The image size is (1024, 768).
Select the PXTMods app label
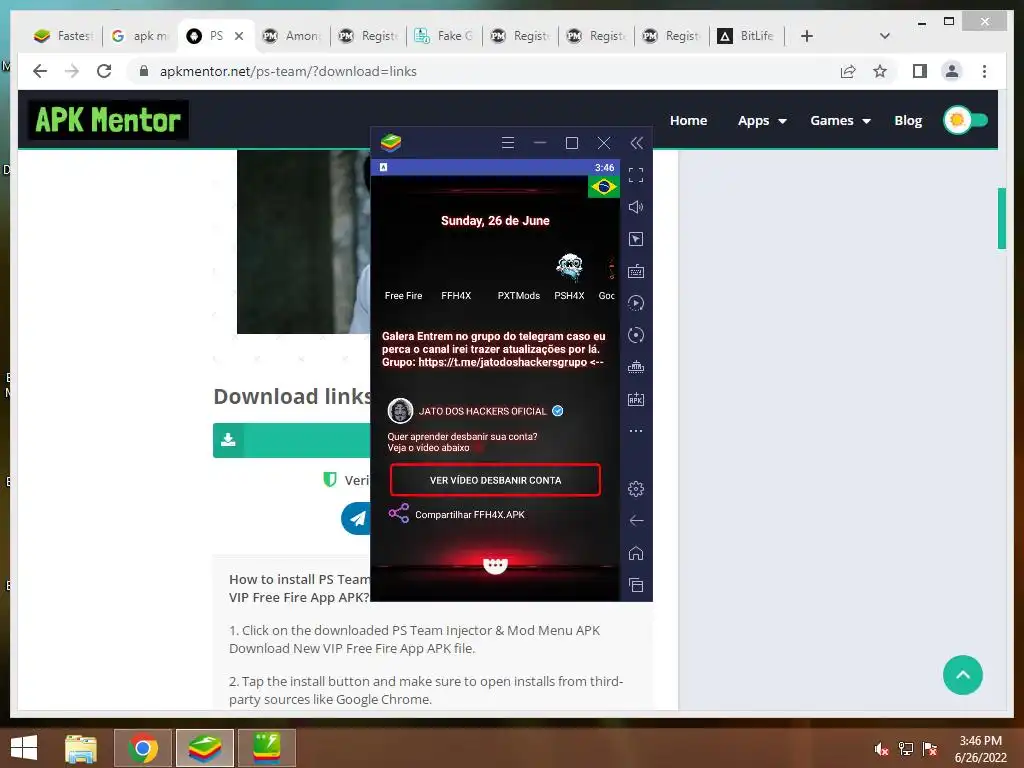(519, 296)
